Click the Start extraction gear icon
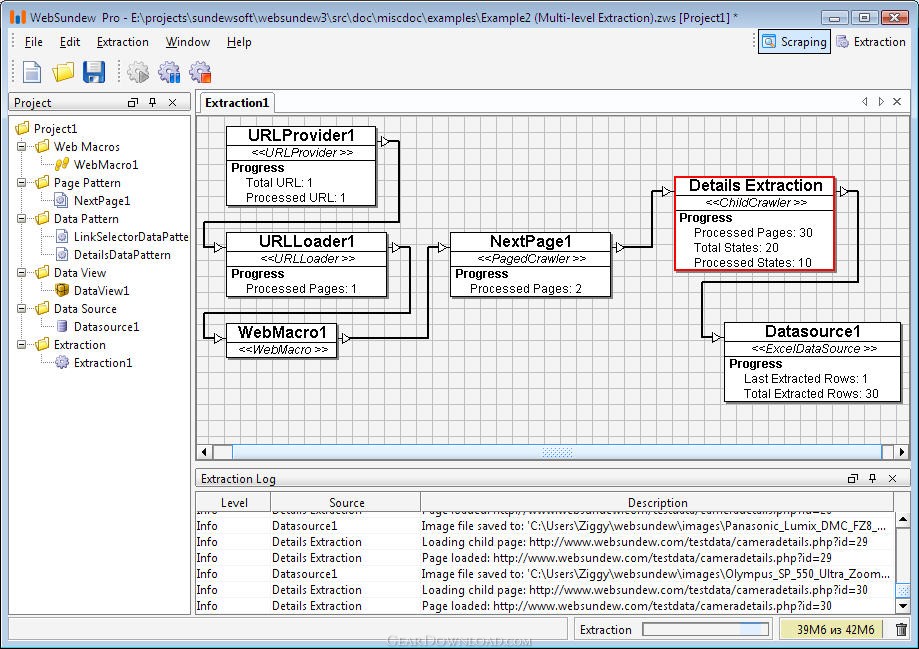This screenshot has width=919, height=649. [138, 72]
